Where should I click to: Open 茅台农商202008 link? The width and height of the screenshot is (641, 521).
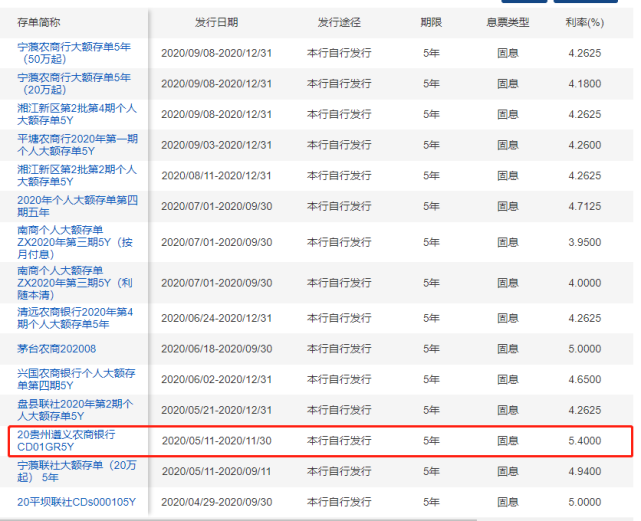56,349
